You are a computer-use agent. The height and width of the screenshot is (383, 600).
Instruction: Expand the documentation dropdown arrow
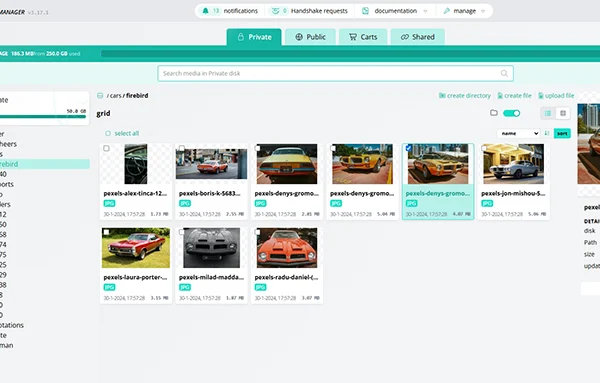point(425,11)
